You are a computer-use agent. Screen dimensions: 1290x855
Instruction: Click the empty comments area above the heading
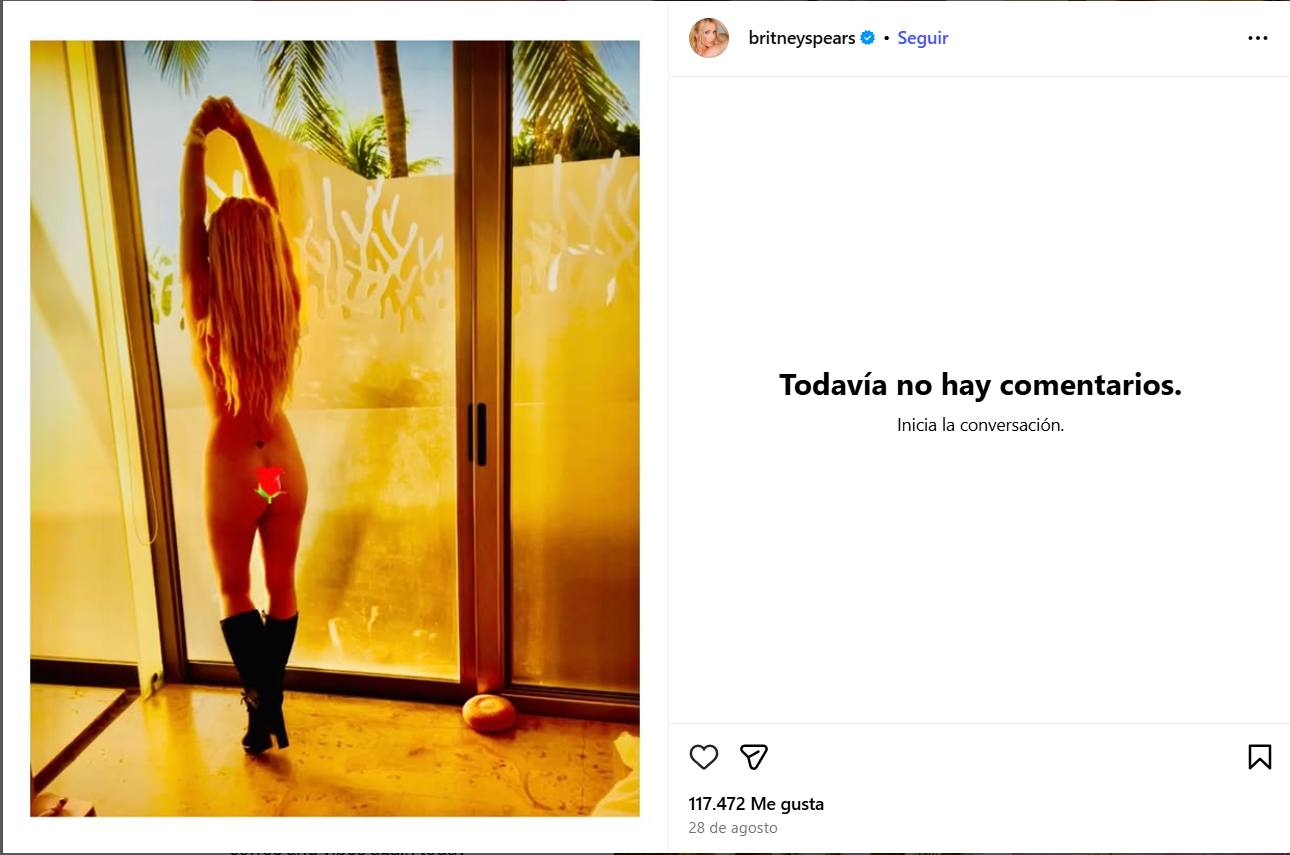coord(980,220)
